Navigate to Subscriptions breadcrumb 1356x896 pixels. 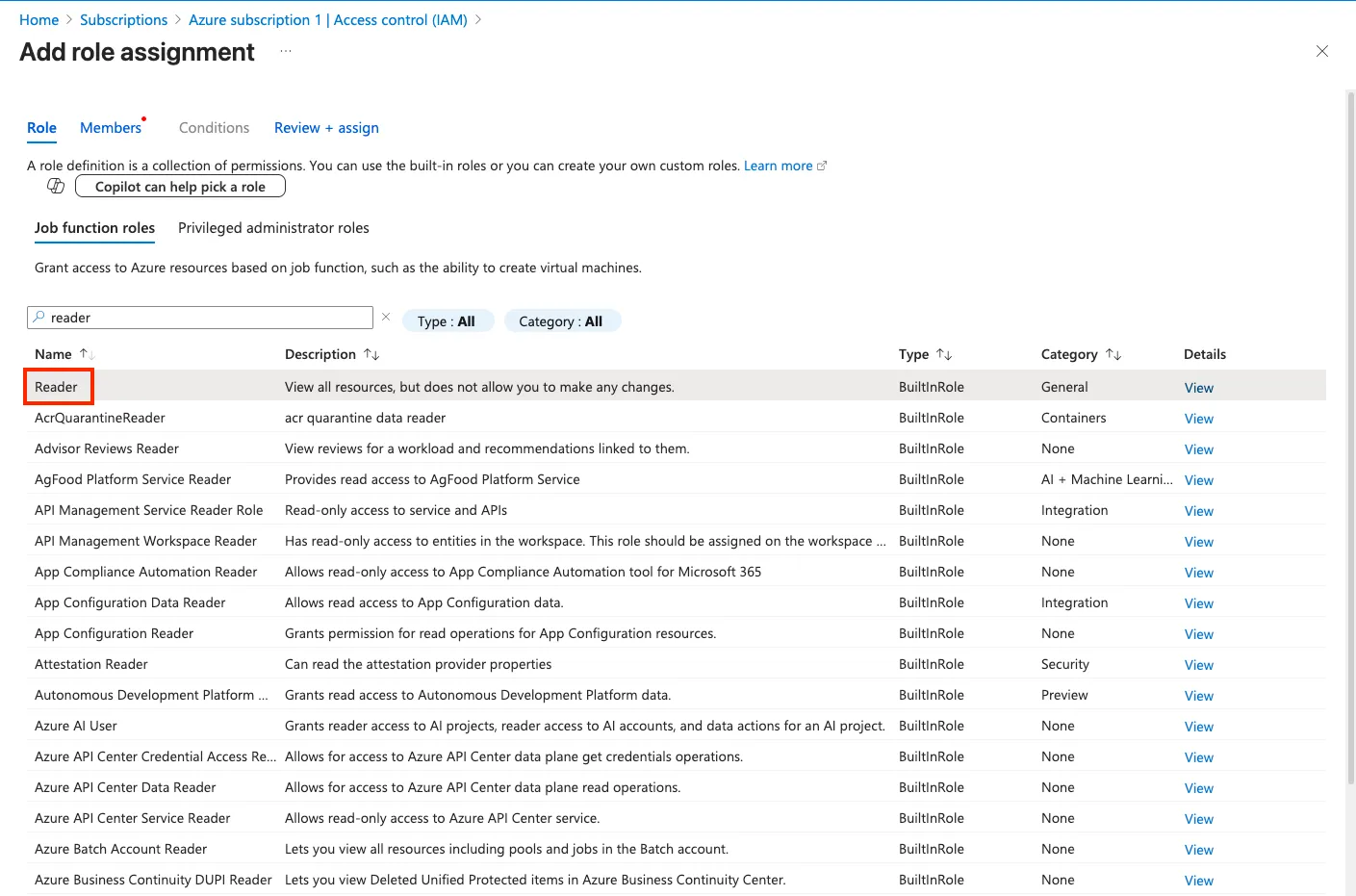pos(123,20)
